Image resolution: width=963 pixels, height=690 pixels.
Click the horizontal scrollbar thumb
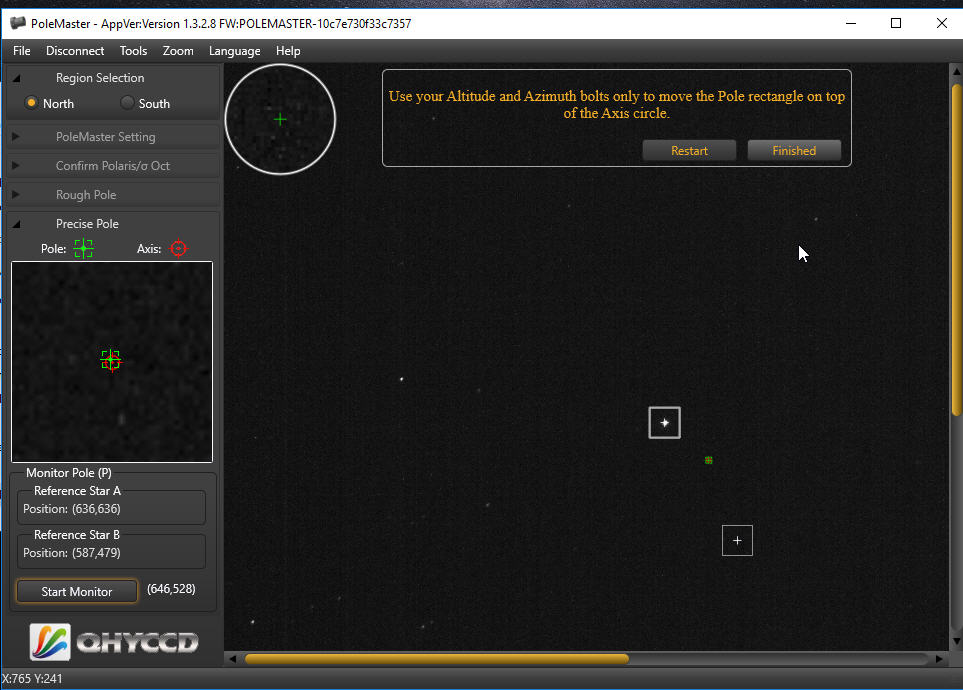coord(436,659)
